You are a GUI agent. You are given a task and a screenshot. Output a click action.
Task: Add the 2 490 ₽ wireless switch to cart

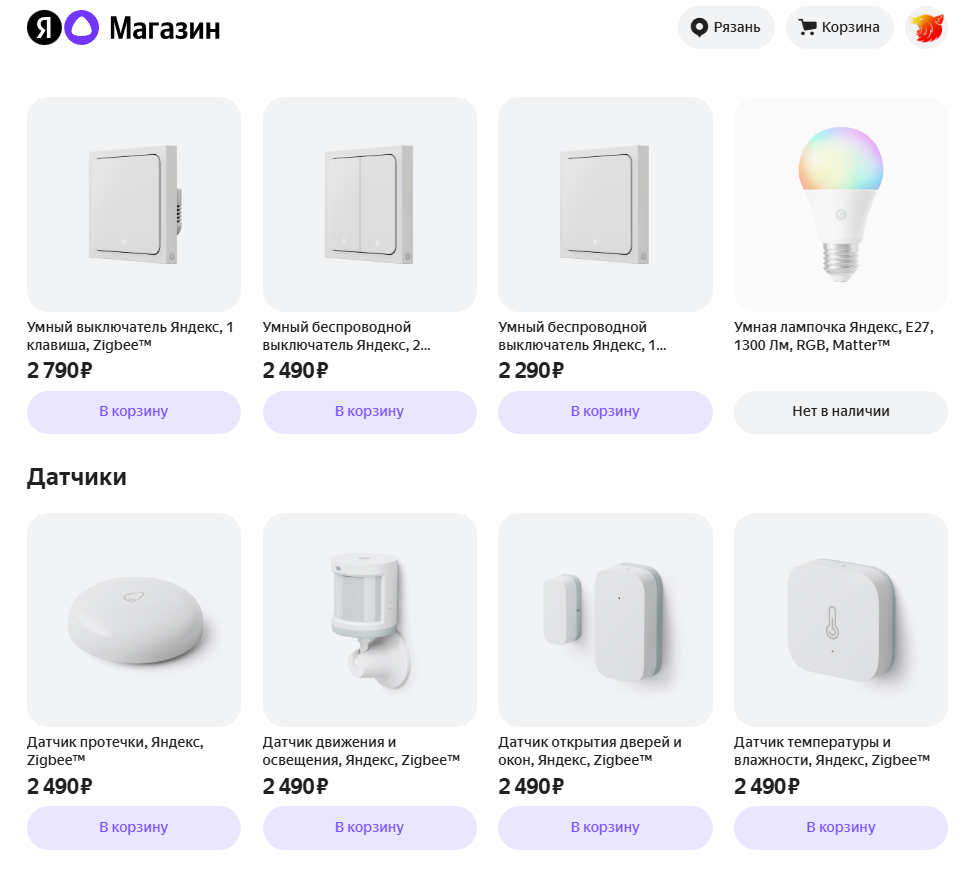pyautogui.click(x=369, y=412)
